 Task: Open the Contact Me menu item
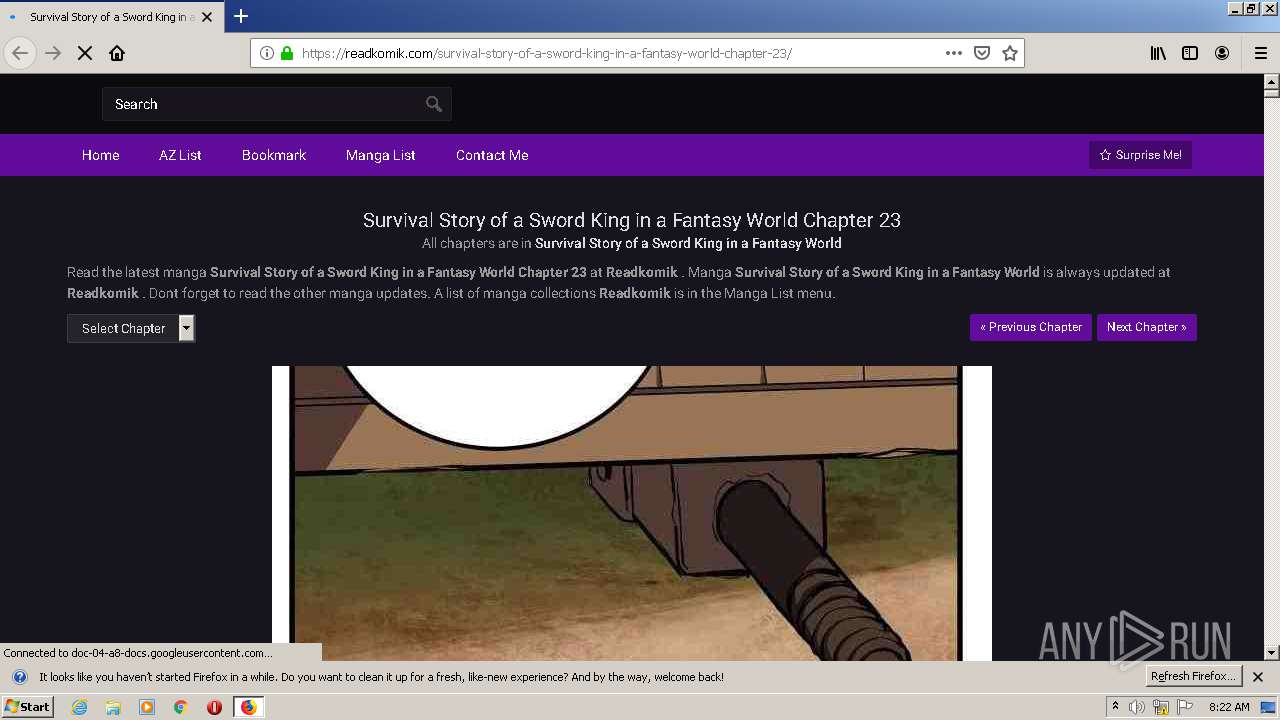pos(492,155)
